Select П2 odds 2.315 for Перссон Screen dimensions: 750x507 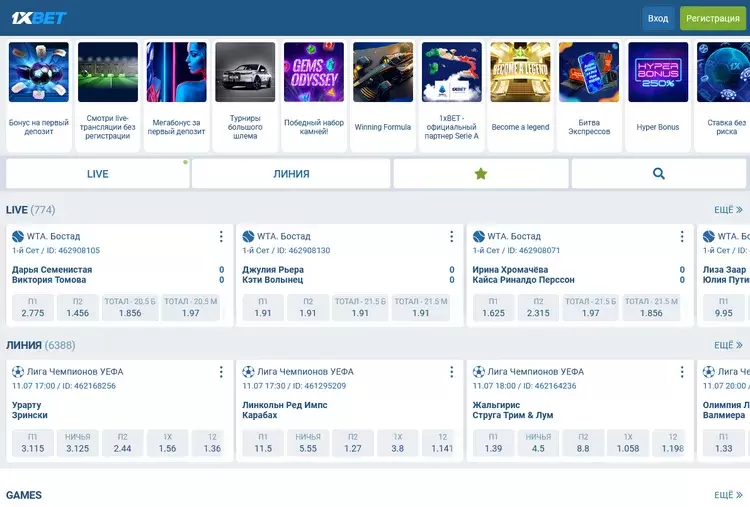[538, 308]
